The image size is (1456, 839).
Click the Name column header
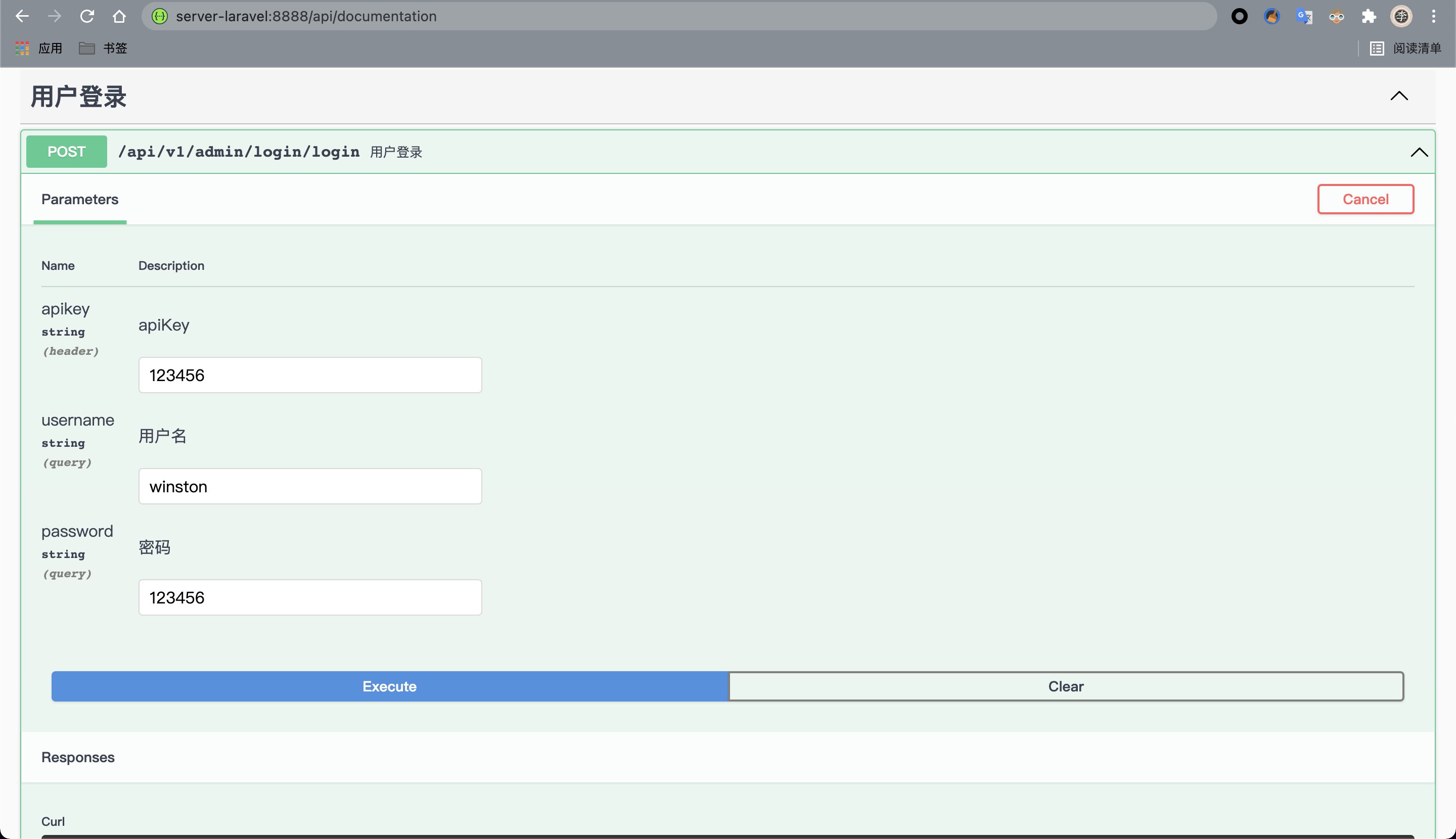coord(58,266)
